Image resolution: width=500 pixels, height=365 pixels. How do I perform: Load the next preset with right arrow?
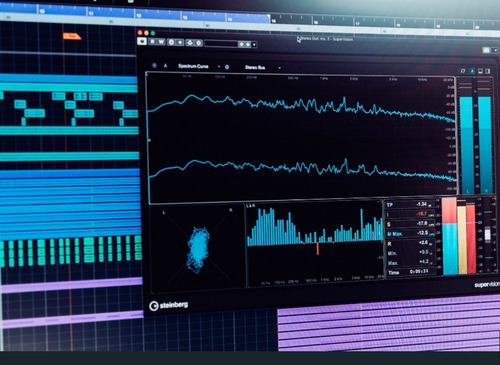(x=248, y=44)
